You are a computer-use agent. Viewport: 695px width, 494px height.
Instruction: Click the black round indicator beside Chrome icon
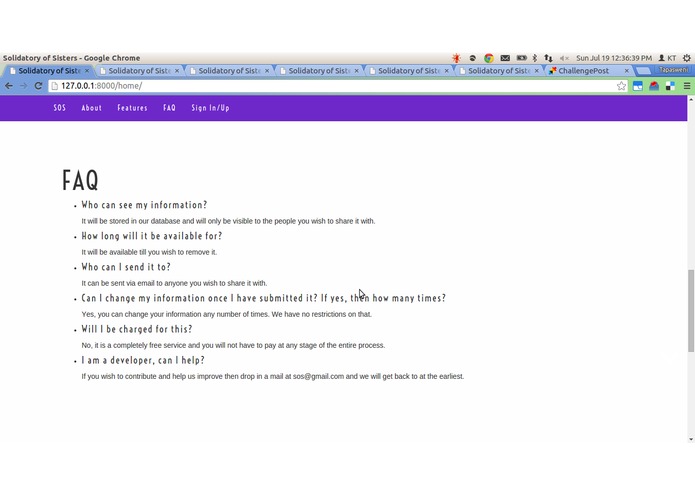(x=472, y=58)
